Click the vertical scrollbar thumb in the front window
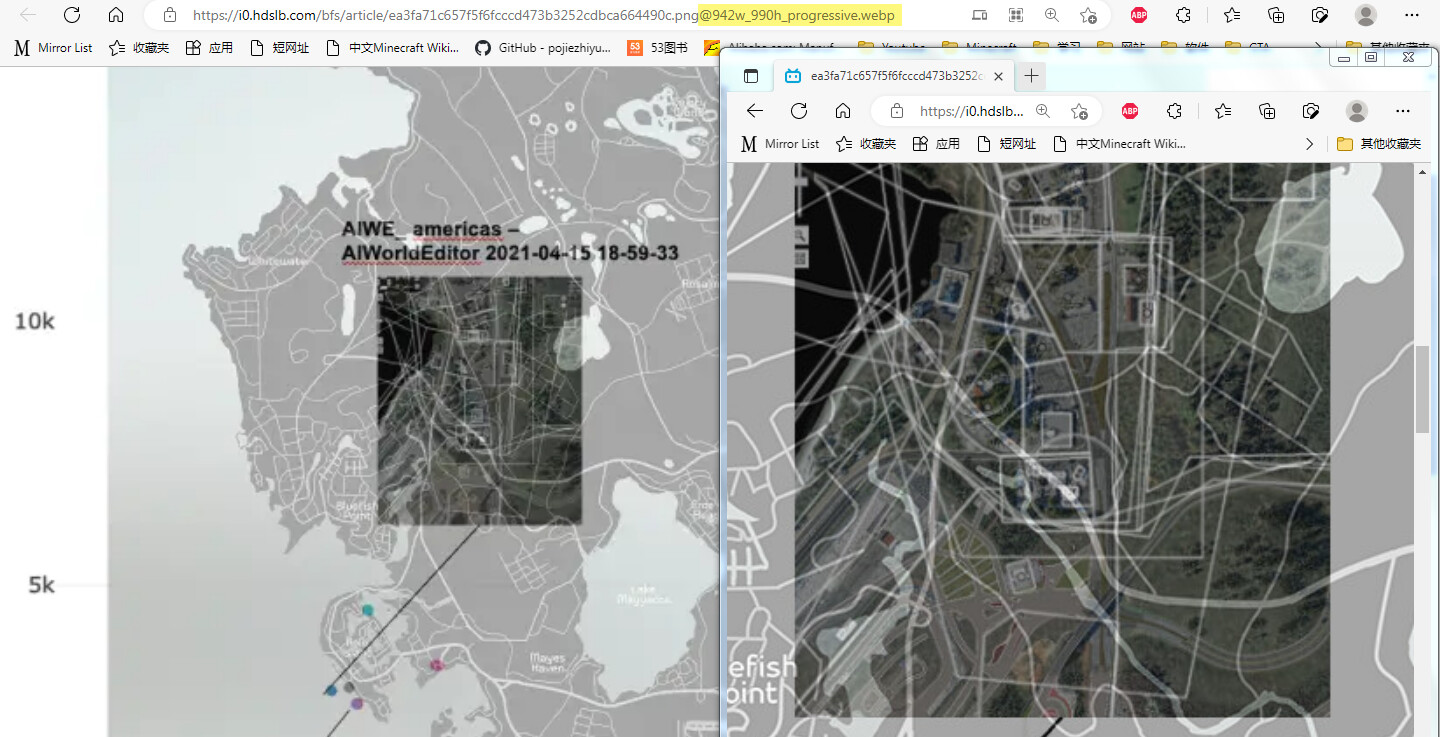The height and width of the screenshot is (737, 1440). [x=1422, y=389]
